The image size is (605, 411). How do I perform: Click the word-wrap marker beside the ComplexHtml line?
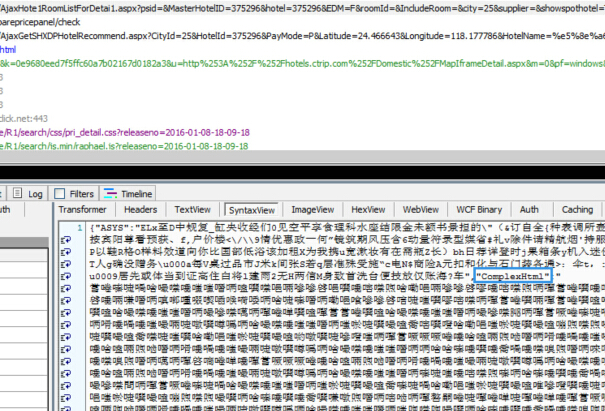(66, 276)
